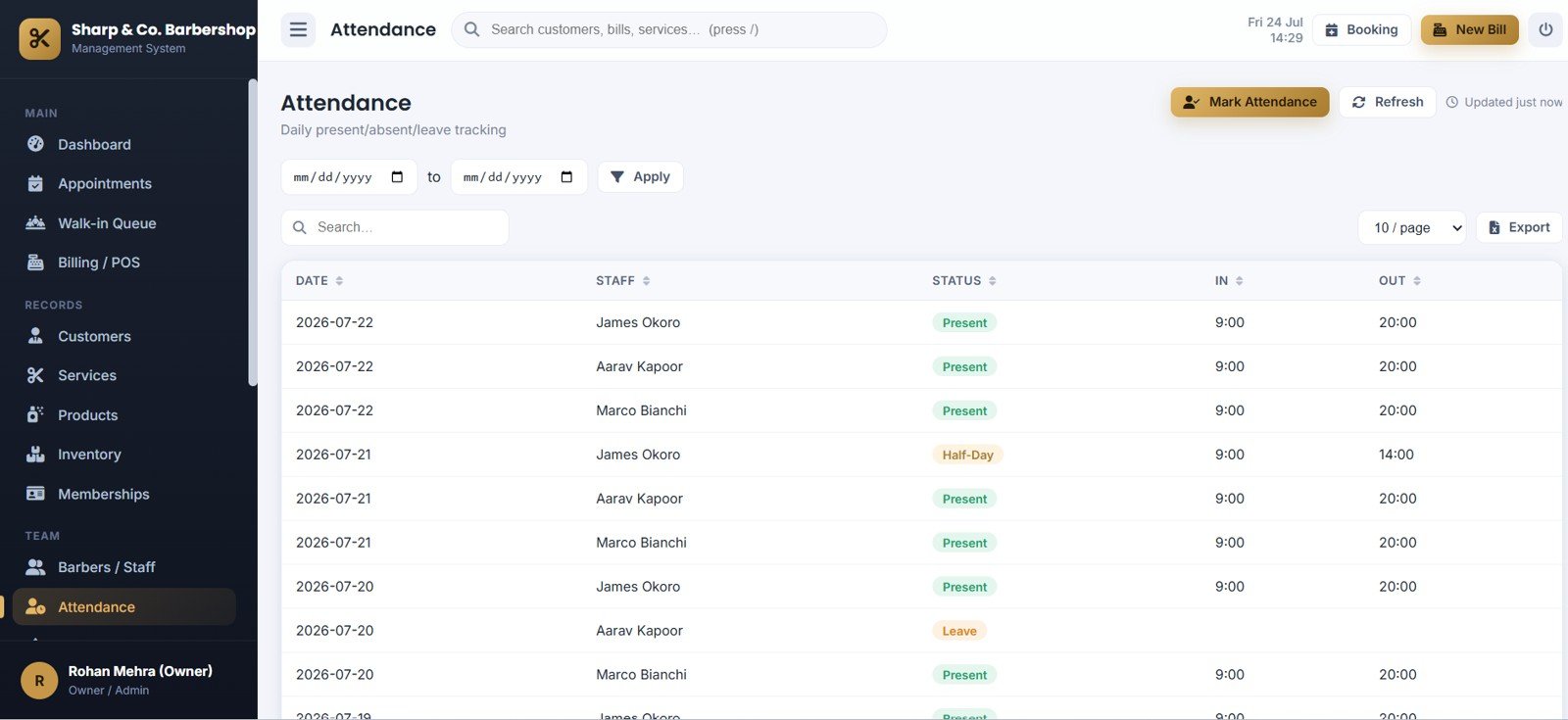Click the New Bill button
This screenshot has width=1568, height=720.
[1470, 29]
